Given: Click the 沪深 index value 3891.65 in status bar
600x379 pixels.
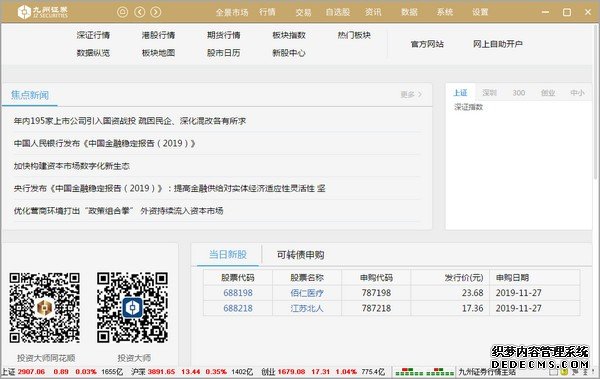Looking at the screenshot, I should (x=161, y=372).
